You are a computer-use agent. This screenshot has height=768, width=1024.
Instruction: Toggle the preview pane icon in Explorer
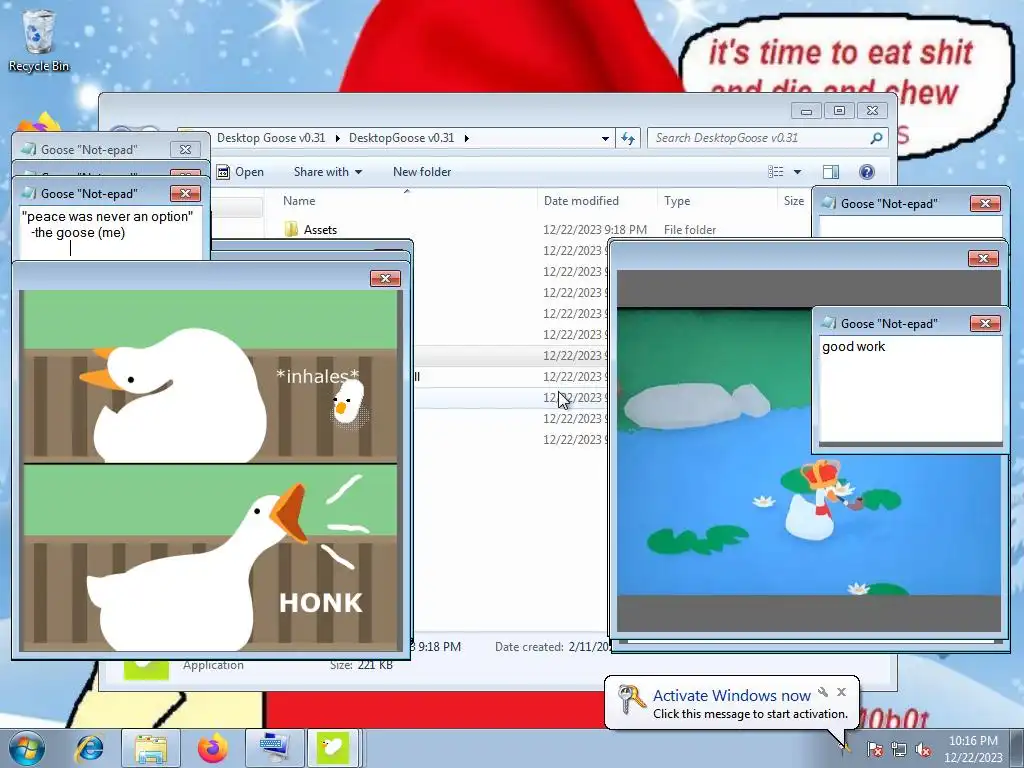point(831,172)
